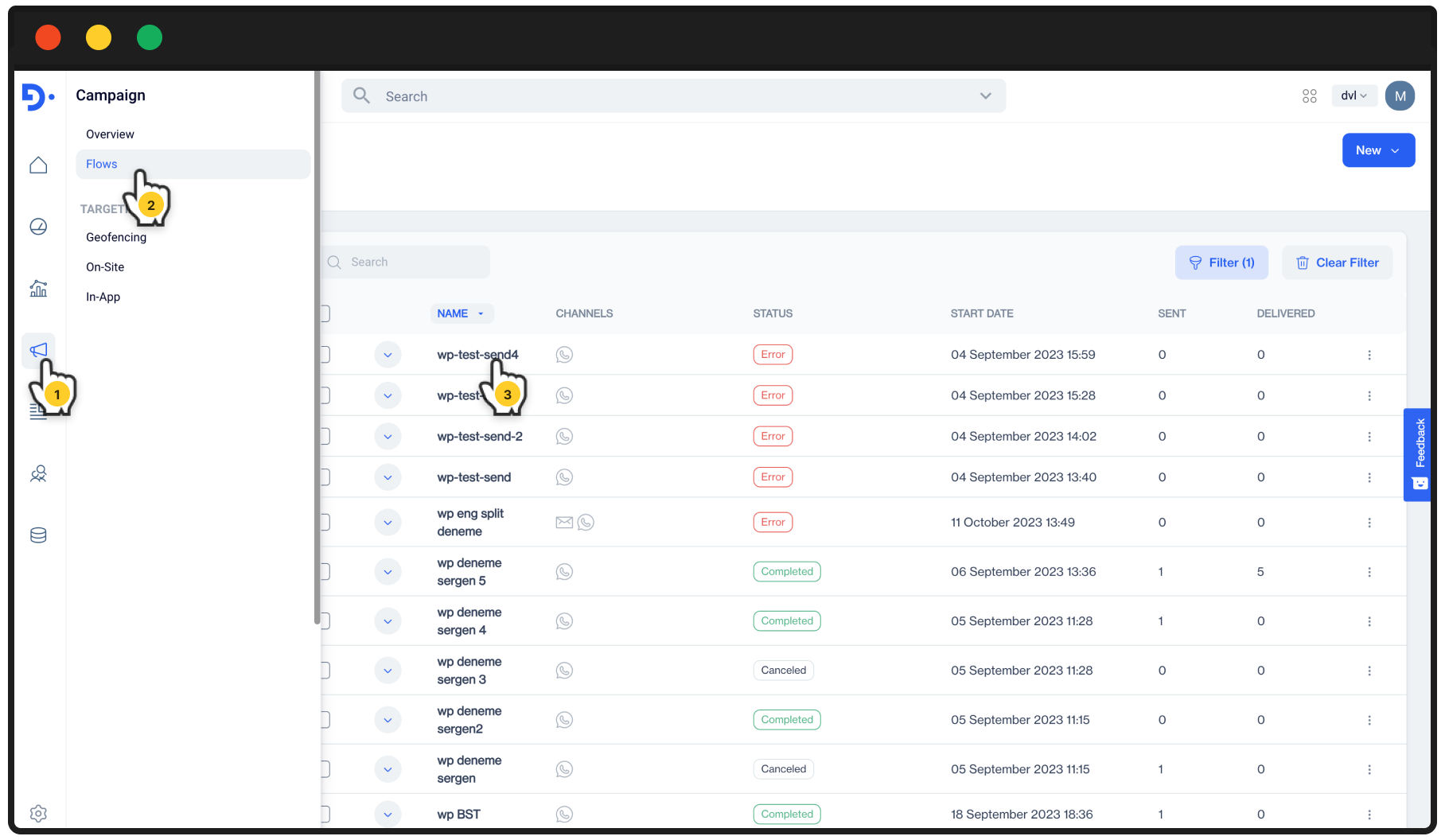This screenshot has width=1445, height=840.
Task: Open the top search bar dropdown arrow
Action: coord(985,96)
